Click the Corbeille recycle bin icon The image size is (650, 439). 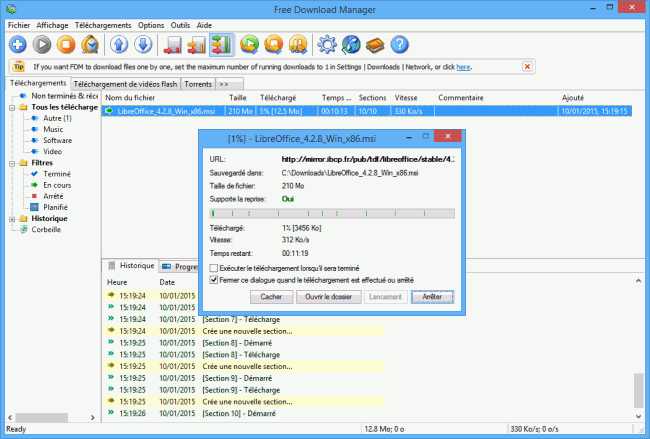[x=24, y=229]
